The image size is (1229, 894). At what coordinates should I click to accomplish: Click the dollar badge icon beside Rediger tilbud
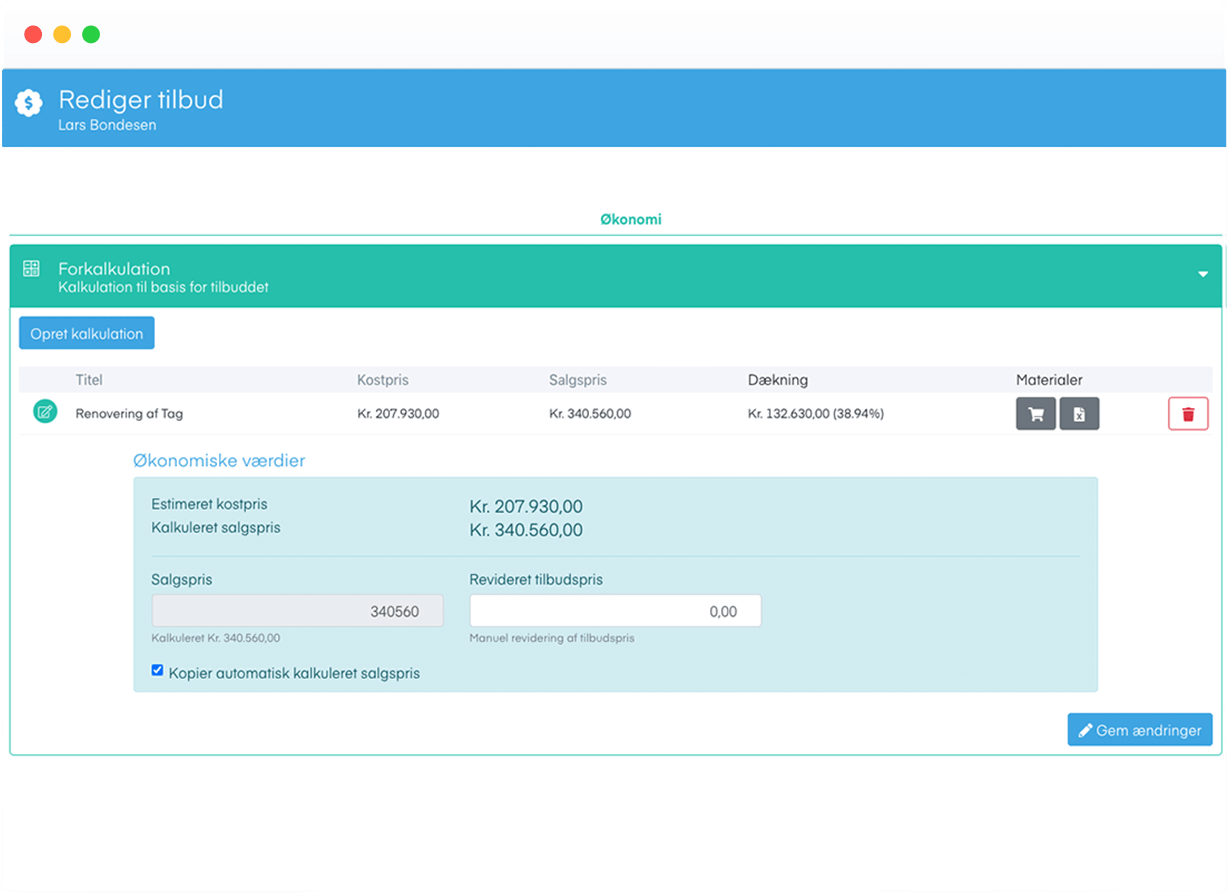click(x=29, y=102)
